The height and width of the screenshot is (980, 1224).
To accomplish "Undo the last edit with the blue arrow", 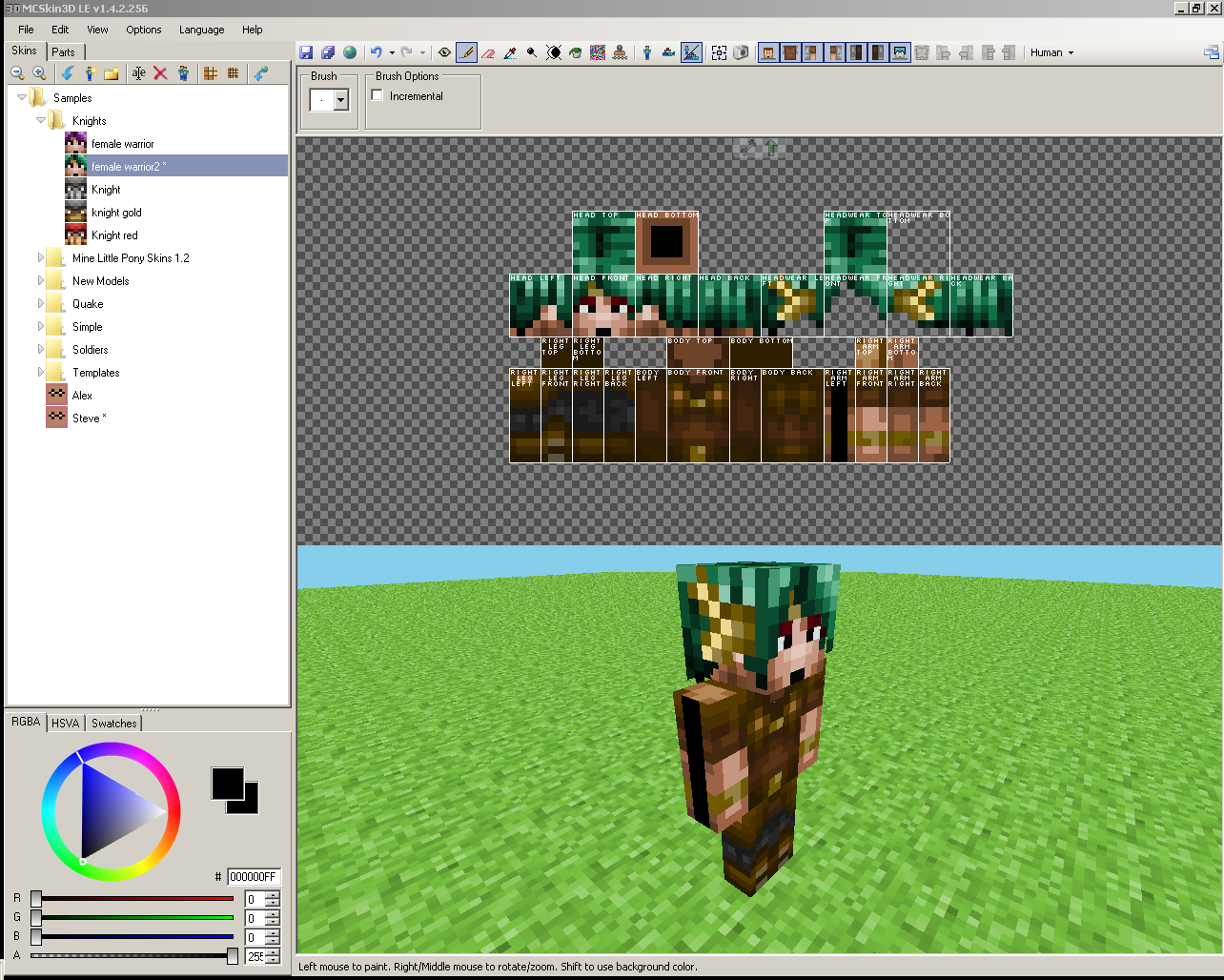I will click(x=377, y=53).
